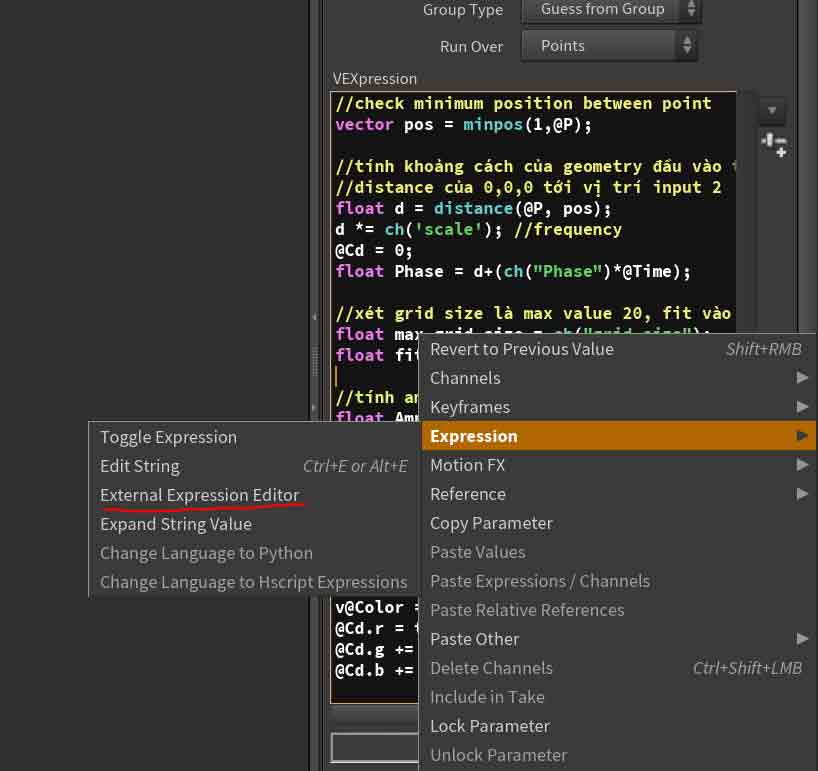
Task: Expand the Motion FX submenu
Action: (618, 465)
